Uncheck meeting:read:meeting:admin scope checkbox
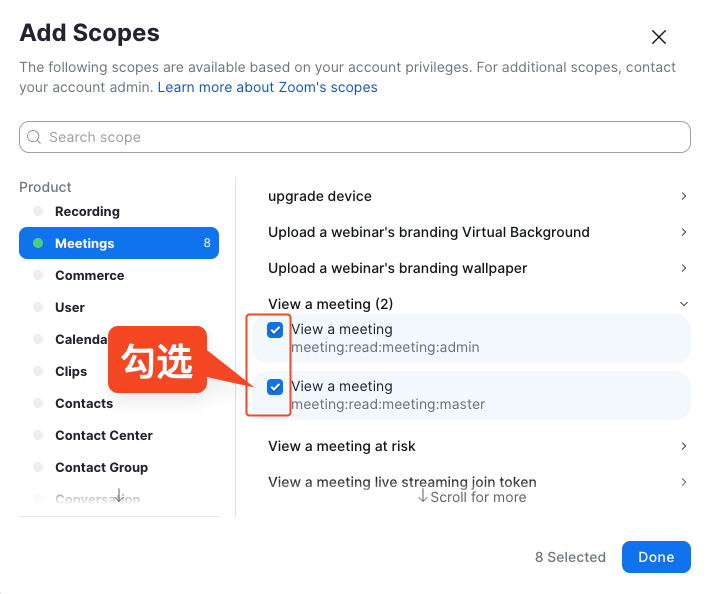The height and width of the screenshot is (594, 708). [275, 330]
